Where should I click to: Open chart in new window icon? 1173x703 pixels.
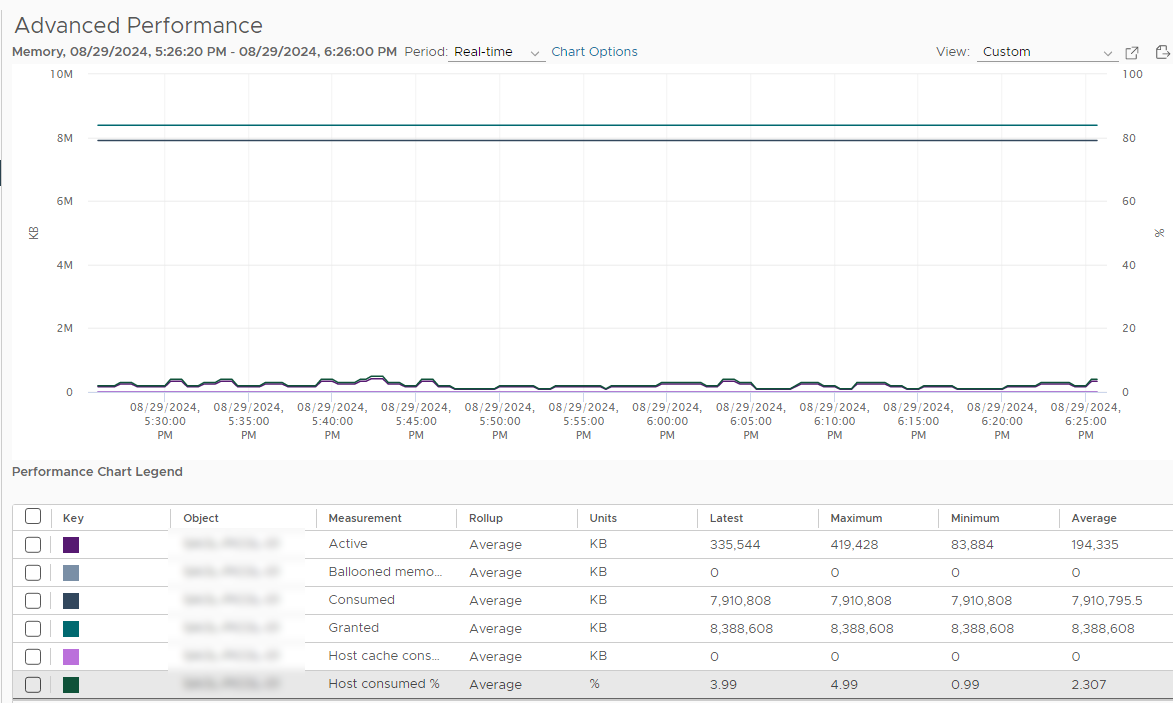tap(1132, 52)
